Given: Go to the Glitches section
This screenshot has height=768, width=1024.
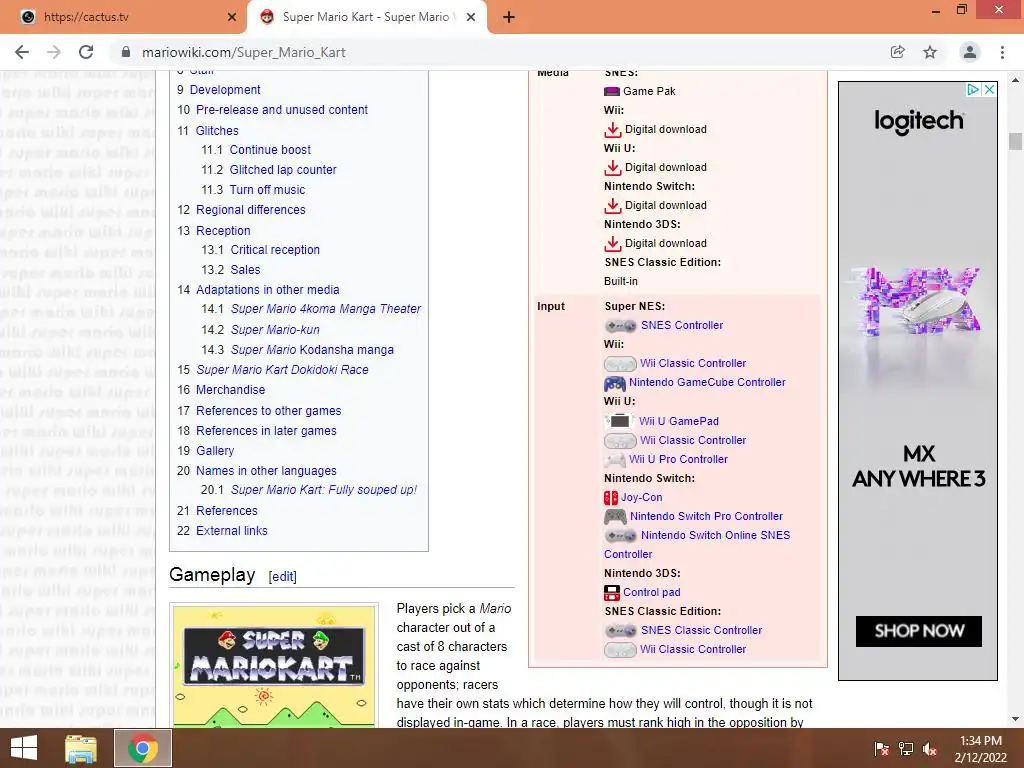Looking at the screenshot, I should click(217, 131).
